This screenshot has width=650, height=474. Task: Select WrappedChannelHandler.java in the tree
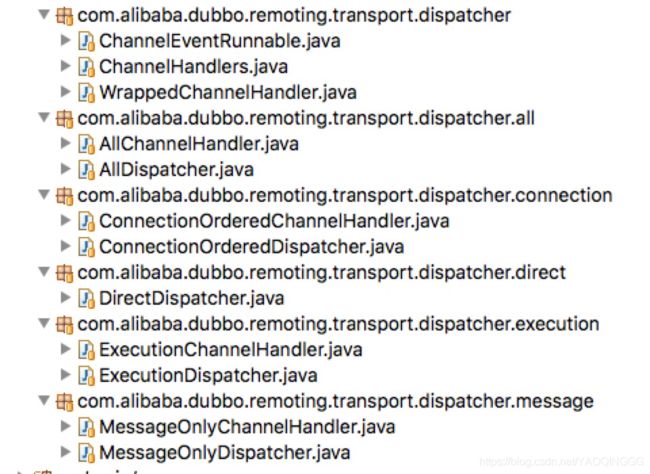(x=228, y=92)
